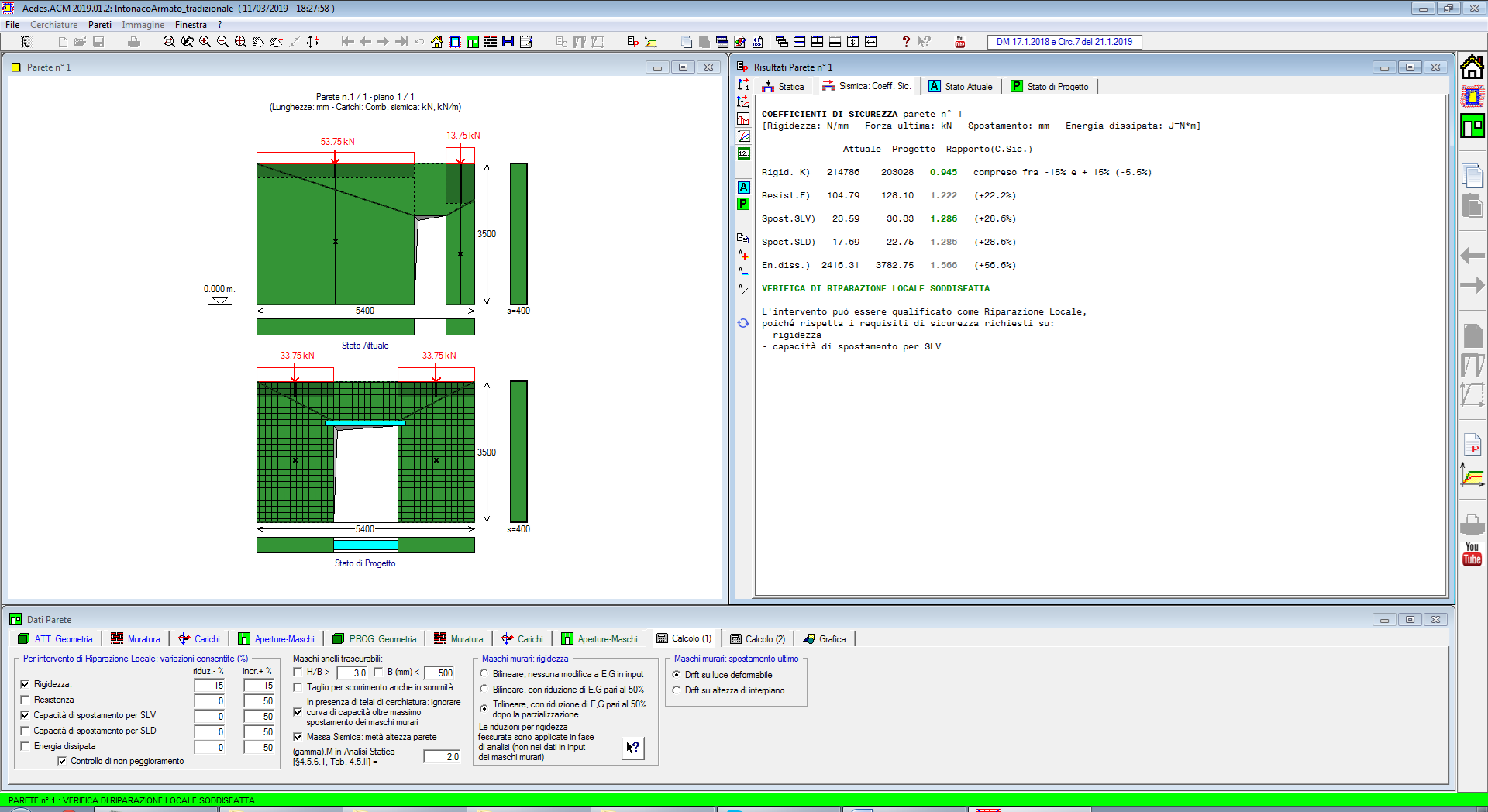Uncheck the Rigidezza checkbox
This screenshot has height=812, width=1488.
(25, 684)
